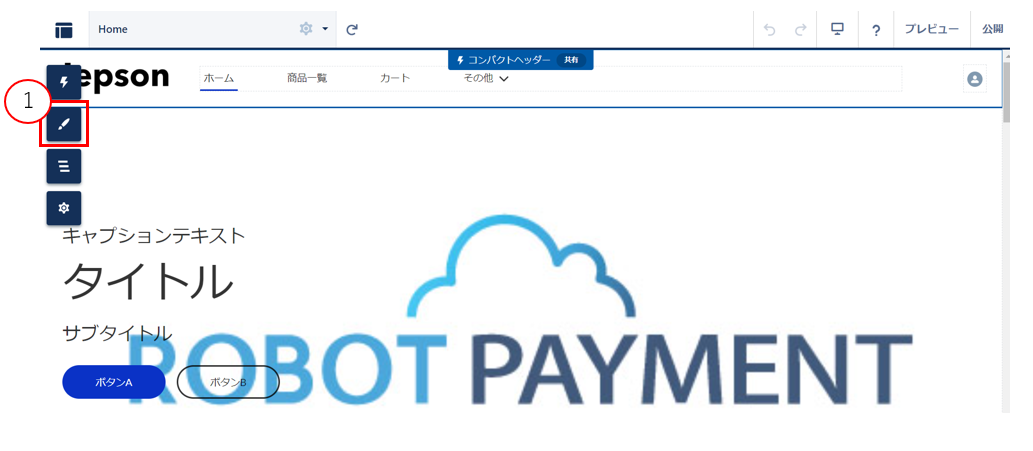Screen dimensions: 1033x451
Task: Open the Components lightning bolt panel
Action: point(64,82)
